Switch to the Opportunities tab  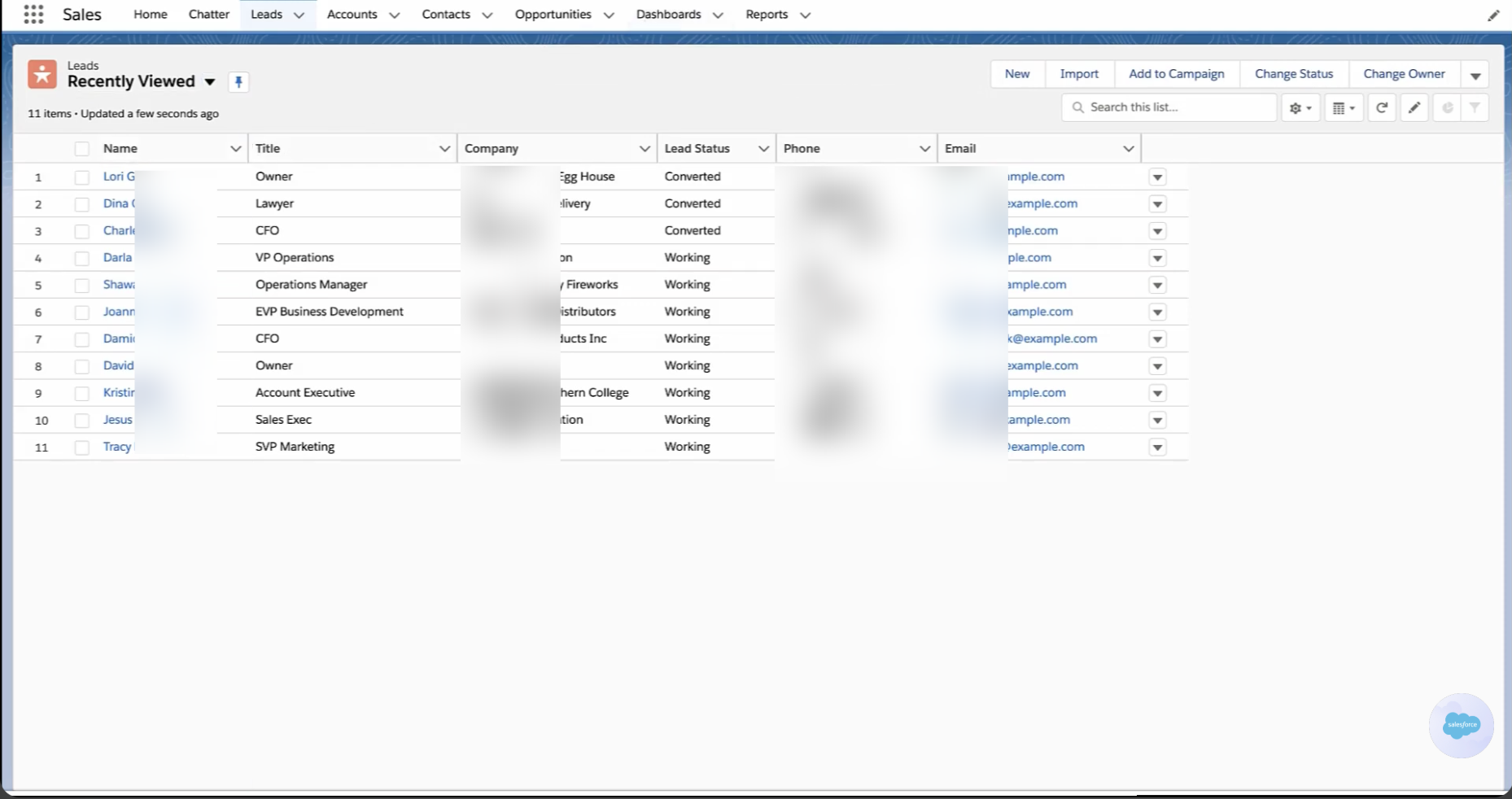[553, 15]
